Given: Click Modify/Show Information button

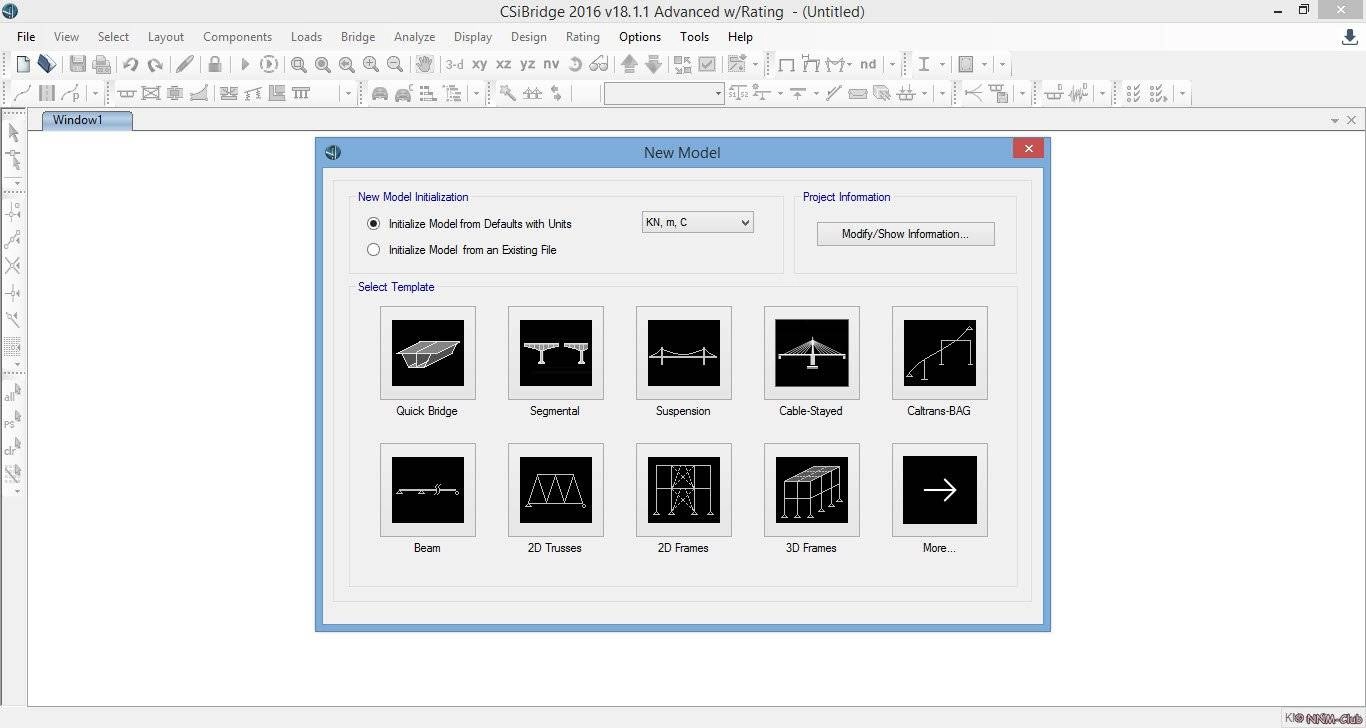Looking at the screenshot, I should [x=906, y=234].
